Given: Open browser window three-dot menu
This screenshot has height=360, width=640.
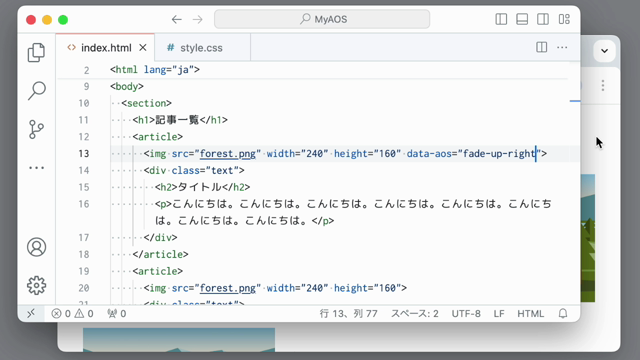Looking at the screenshot, I should tap(603, 85).
